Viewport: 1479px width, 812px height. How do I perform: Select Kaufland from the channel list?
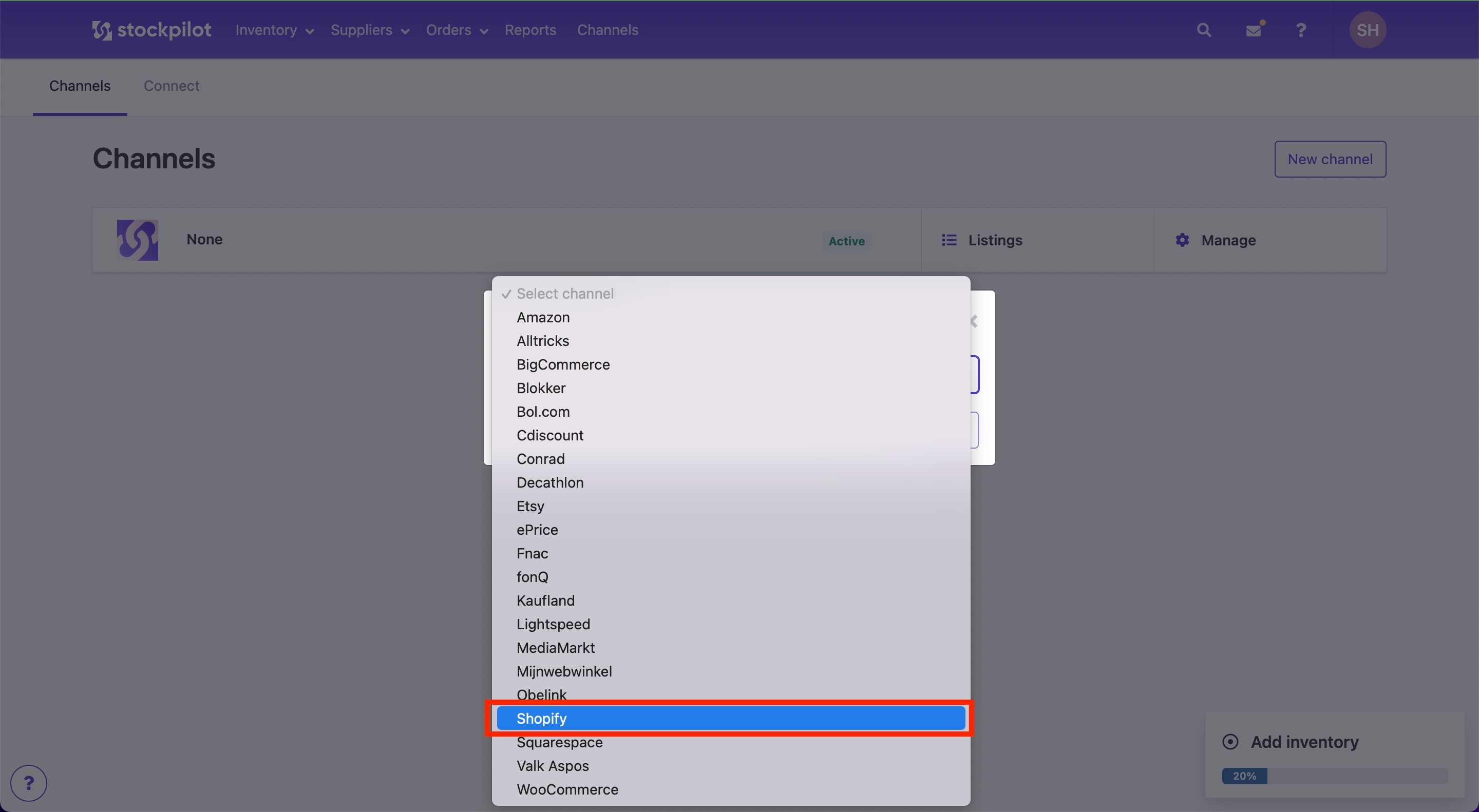[x=731, y=600]
